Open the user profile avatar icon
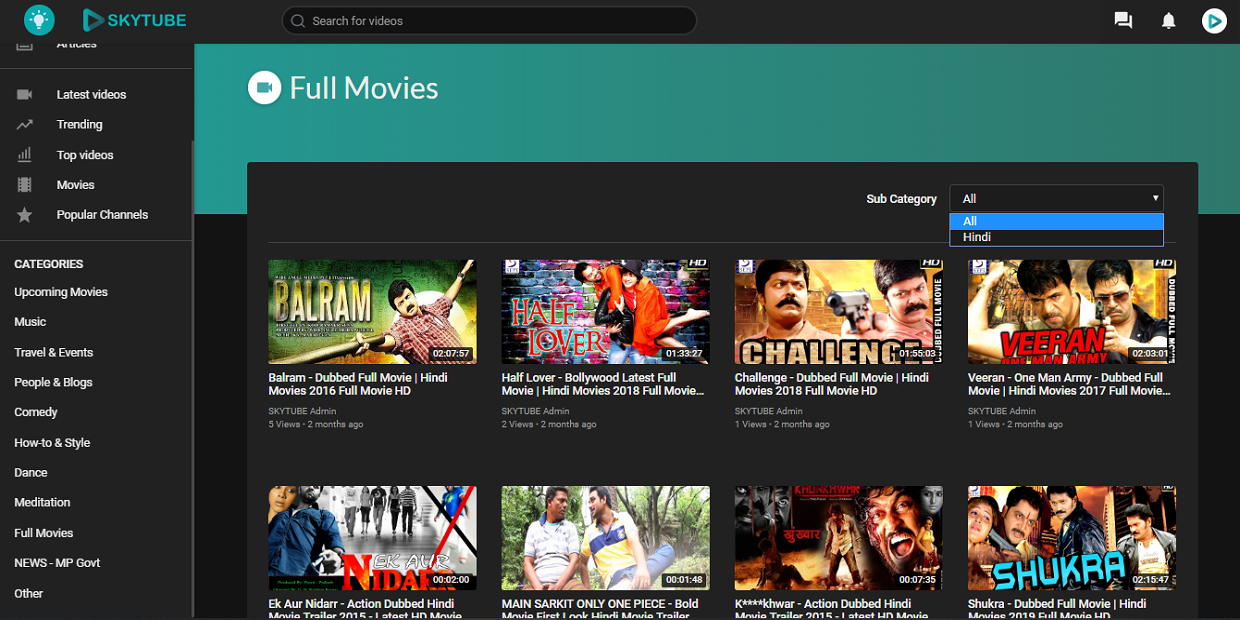The height and width of the screenshot is (620, 1240). [1214, 20]
